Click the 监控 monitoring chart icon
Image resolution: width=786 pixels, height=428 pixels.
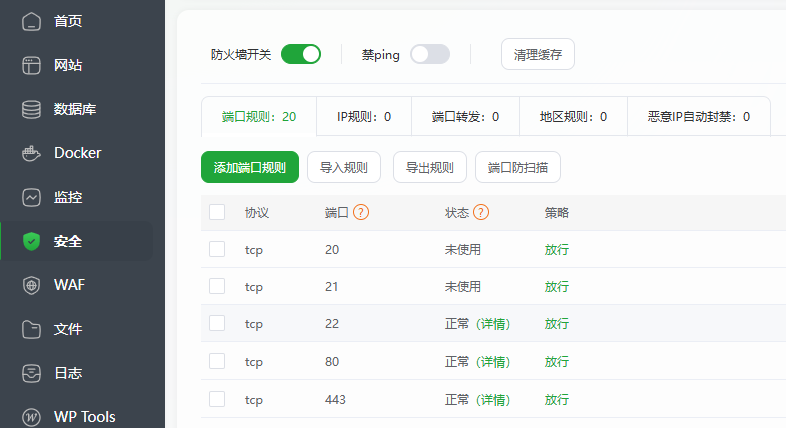32,197
